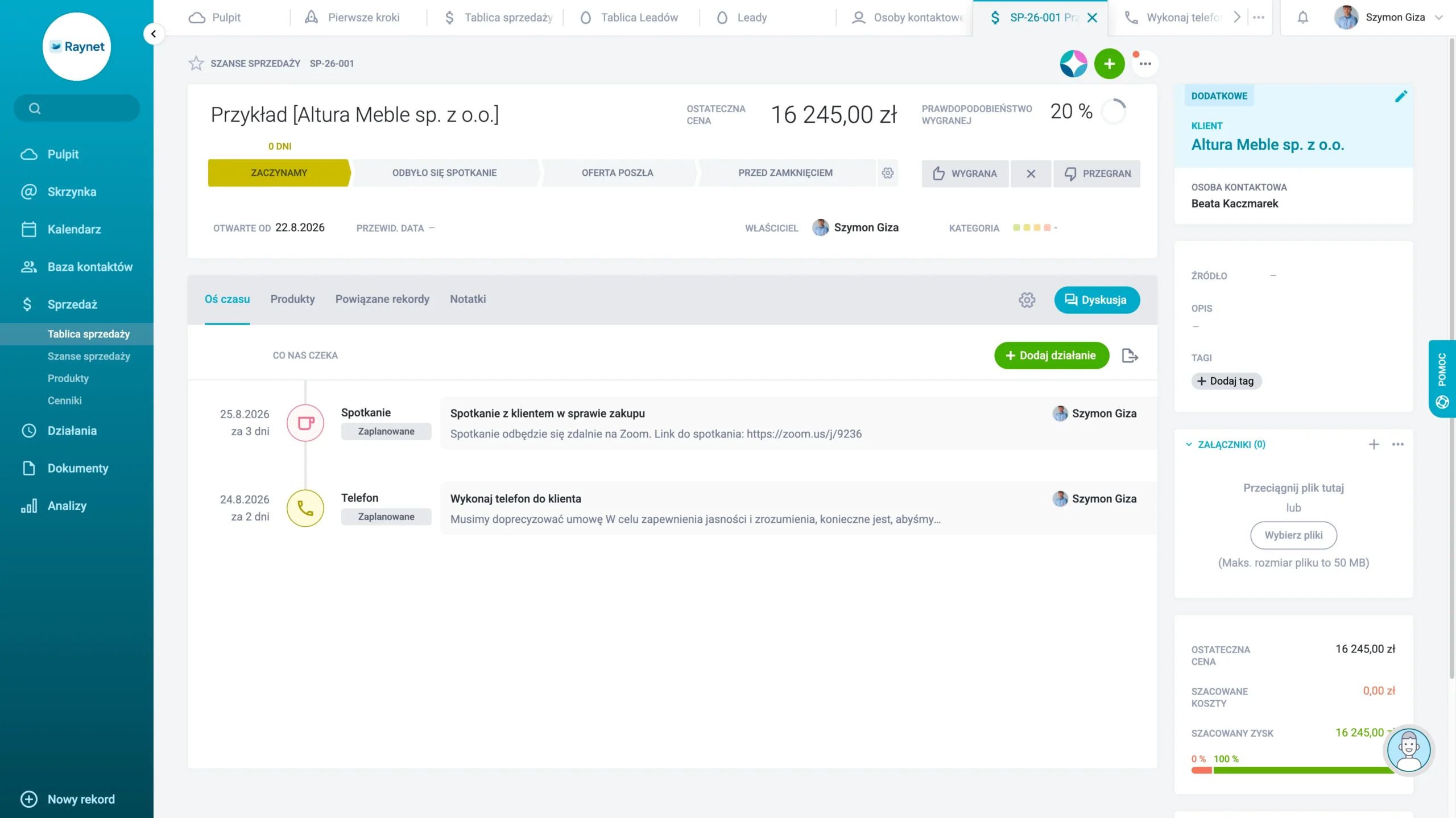Image resolution: width=1456 pixels, height=818 pixels.
Task: Open the Telefon call activity icon
Action: pos(305,508)
